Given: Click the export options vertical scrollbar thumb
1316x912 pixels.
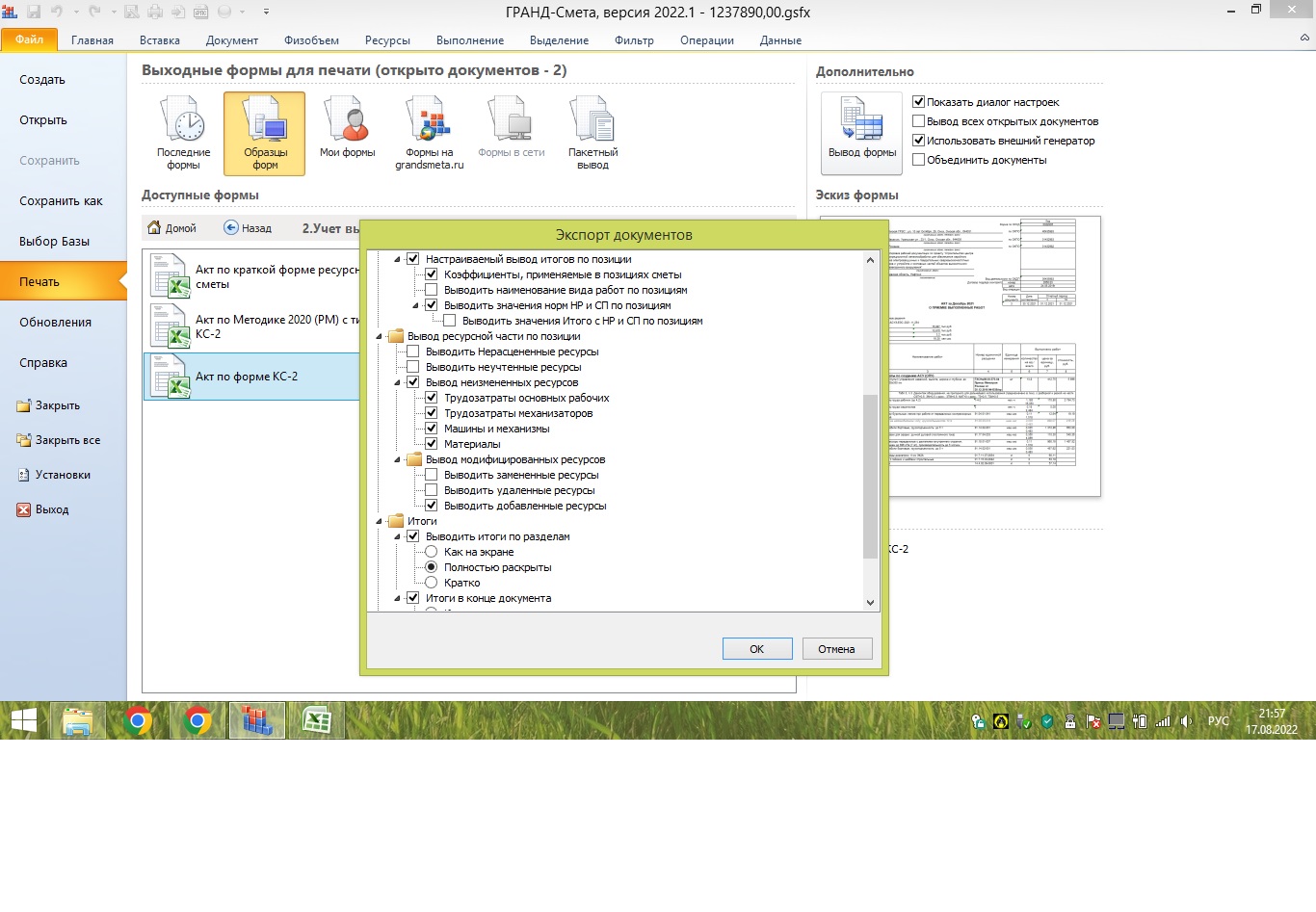Looking at the screenshot, I should tap(870, 476).
